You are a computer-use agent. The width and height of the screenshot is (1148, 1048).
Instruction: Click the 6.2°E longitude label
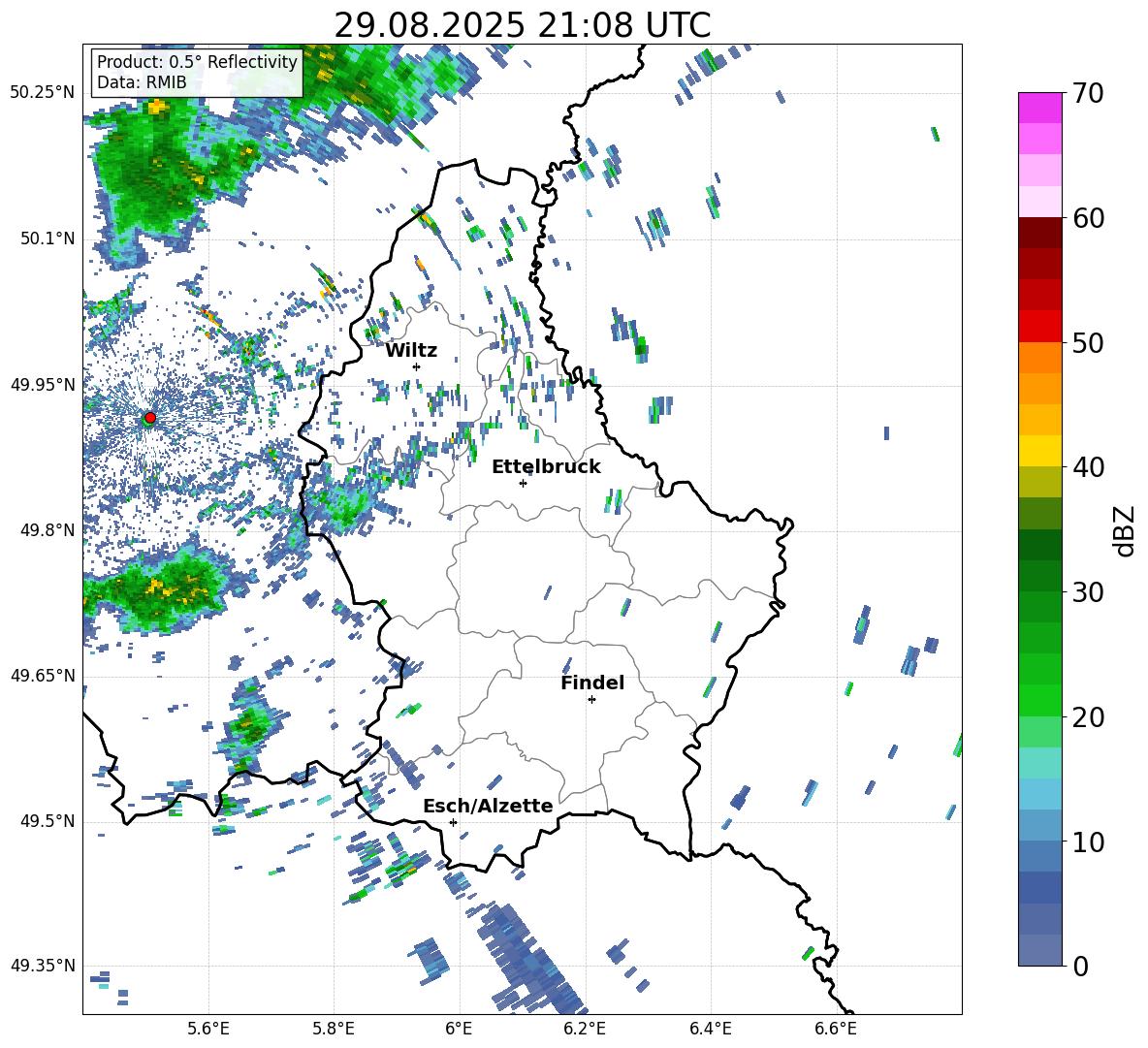585,1029
